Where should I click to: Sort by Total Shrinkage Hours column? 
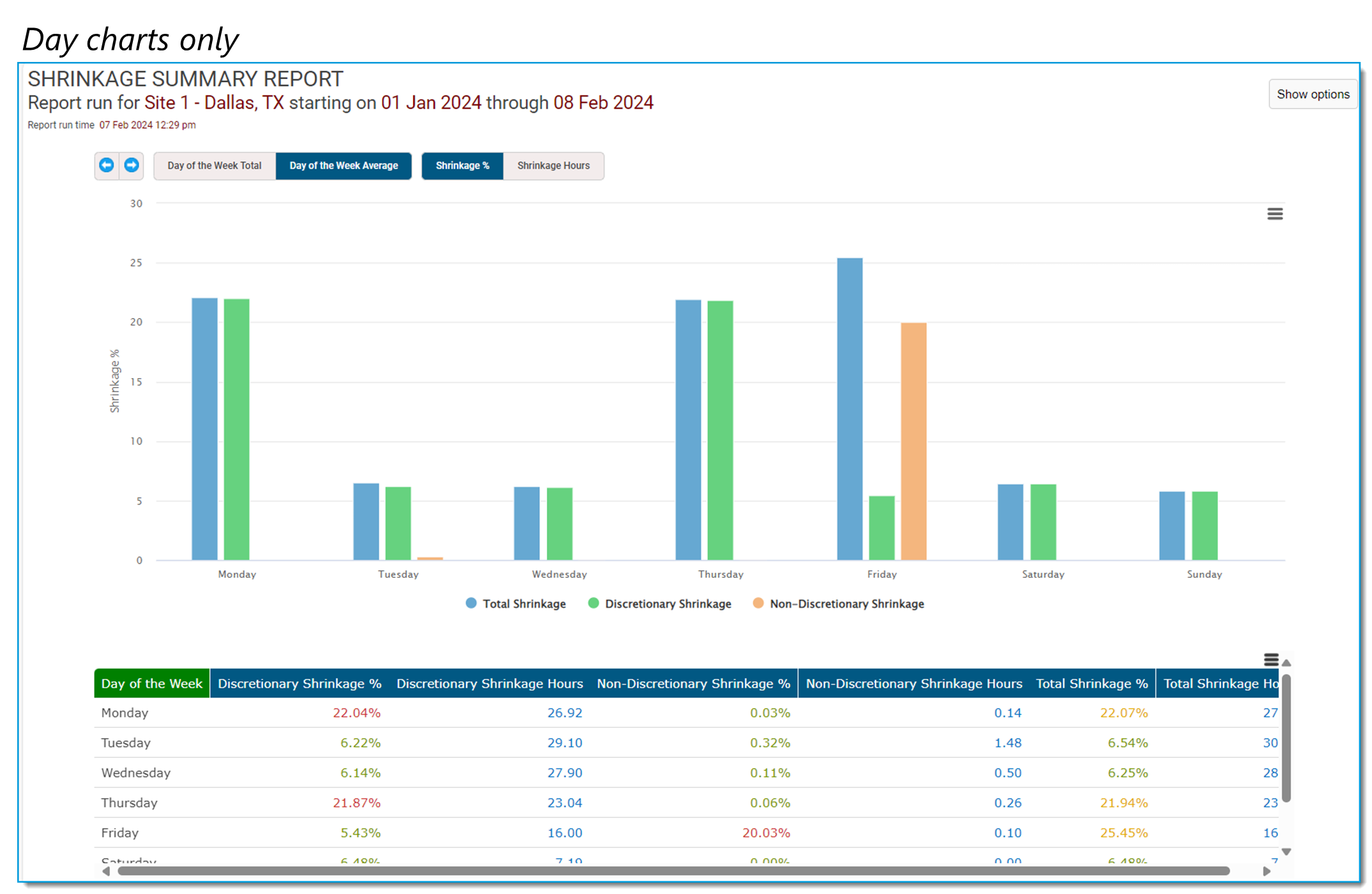coord(1218,683)
